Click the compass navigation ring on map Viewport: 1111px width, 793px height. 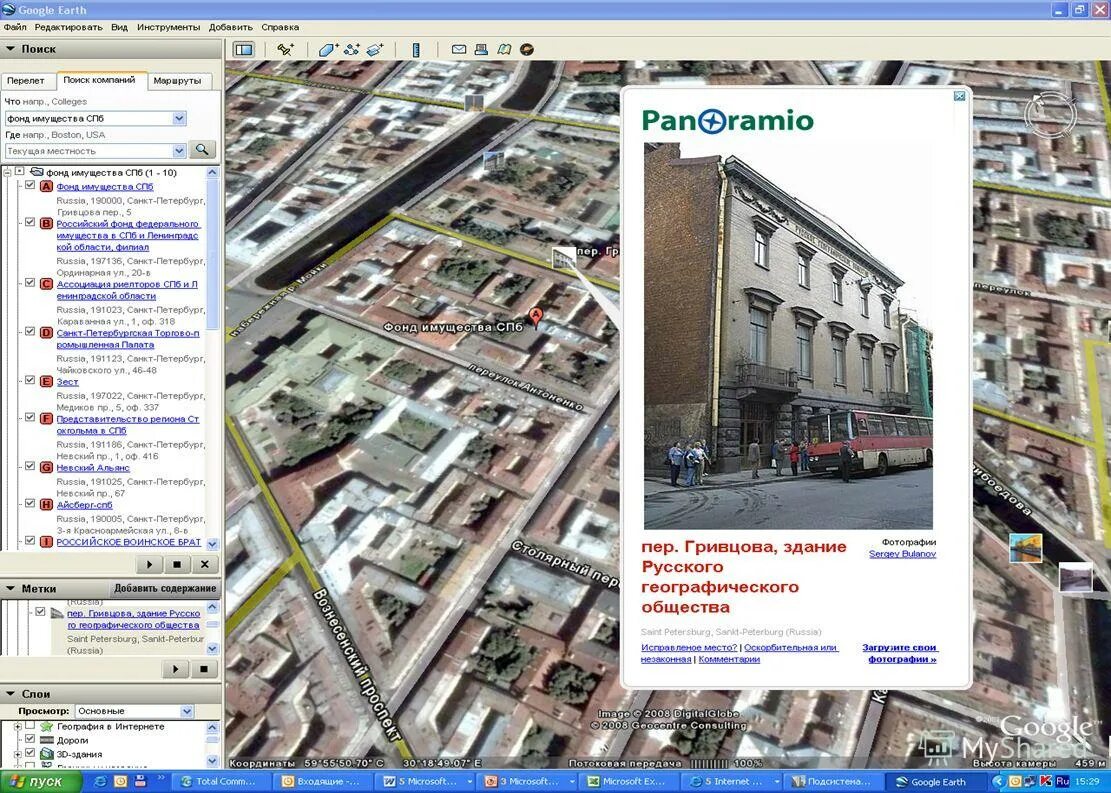(1050, 114)
